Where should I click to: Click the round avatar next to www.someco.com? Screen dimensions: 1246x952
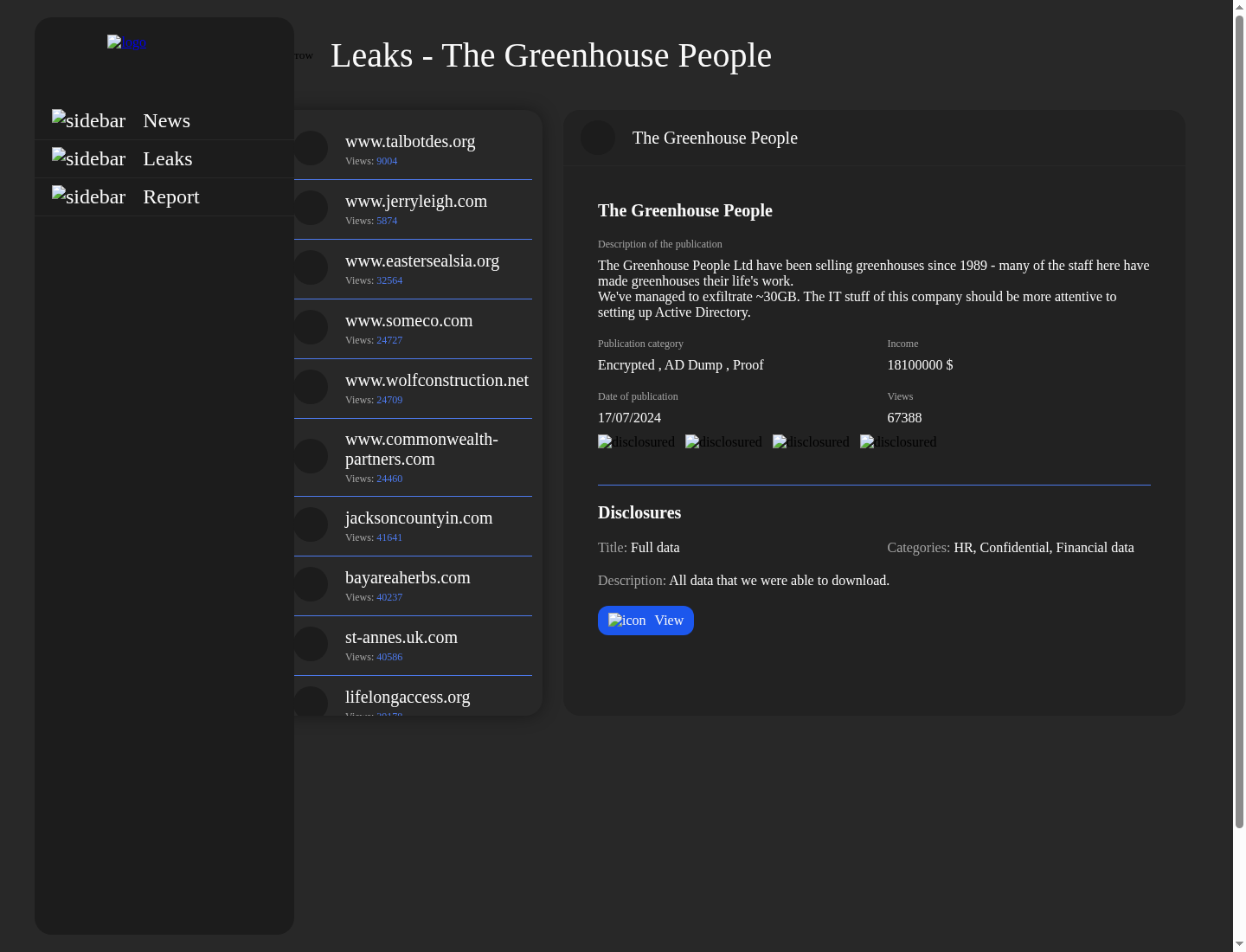pos(311,327)
